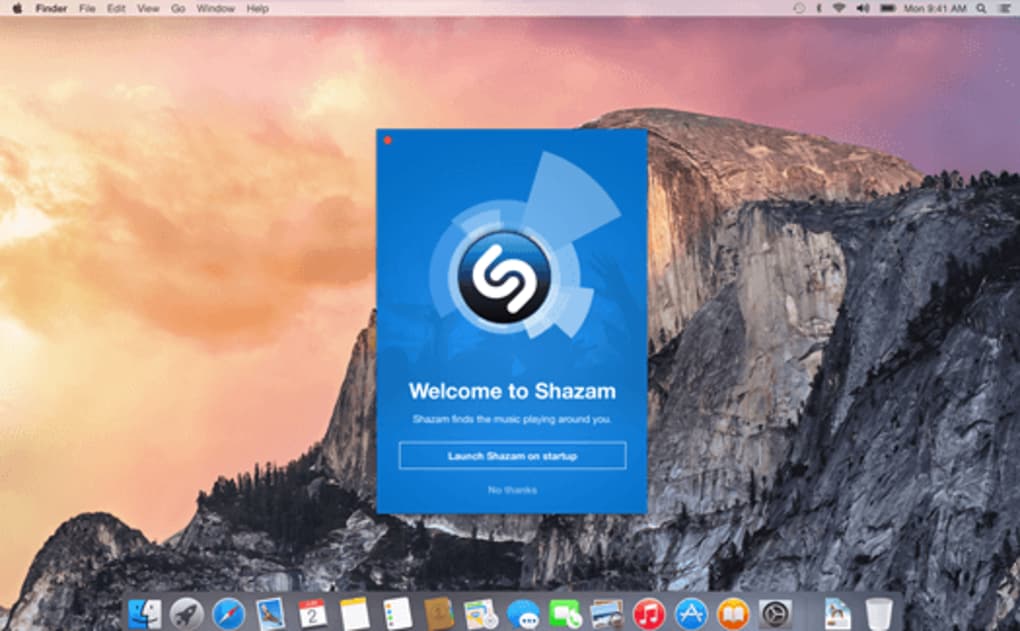Open System Preferences in Dock
1020x631 pixels.
775,613
